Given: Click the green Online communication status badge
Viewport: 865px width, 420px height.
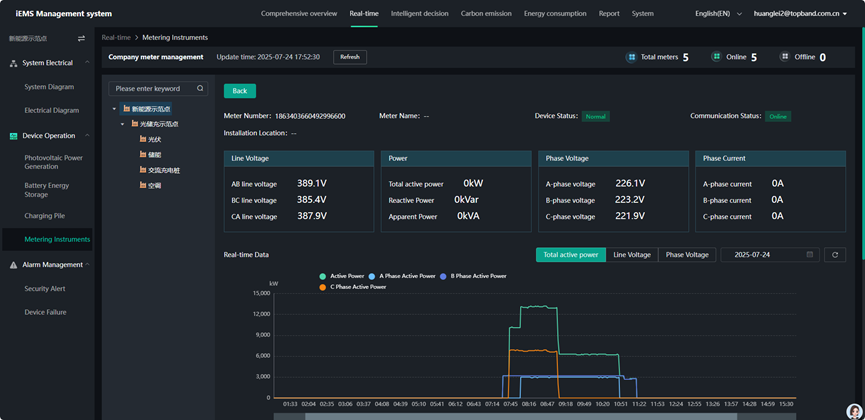Looking at the screenshot, I should pos(778,116).
